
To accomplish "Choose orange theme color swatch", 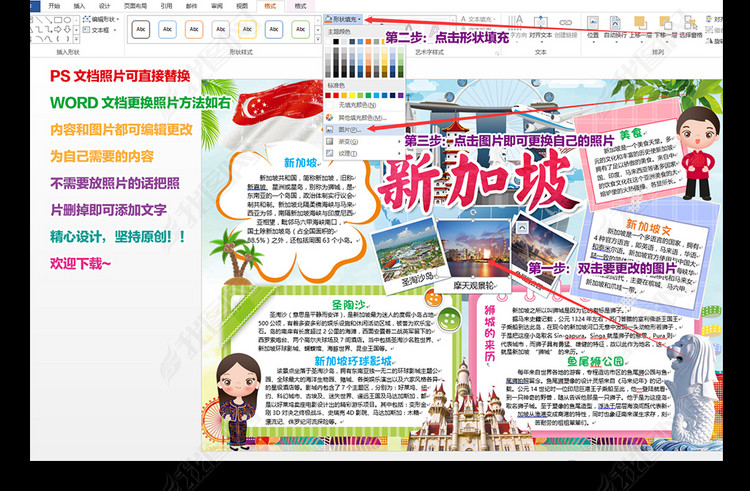I will (x=368, y=42).
